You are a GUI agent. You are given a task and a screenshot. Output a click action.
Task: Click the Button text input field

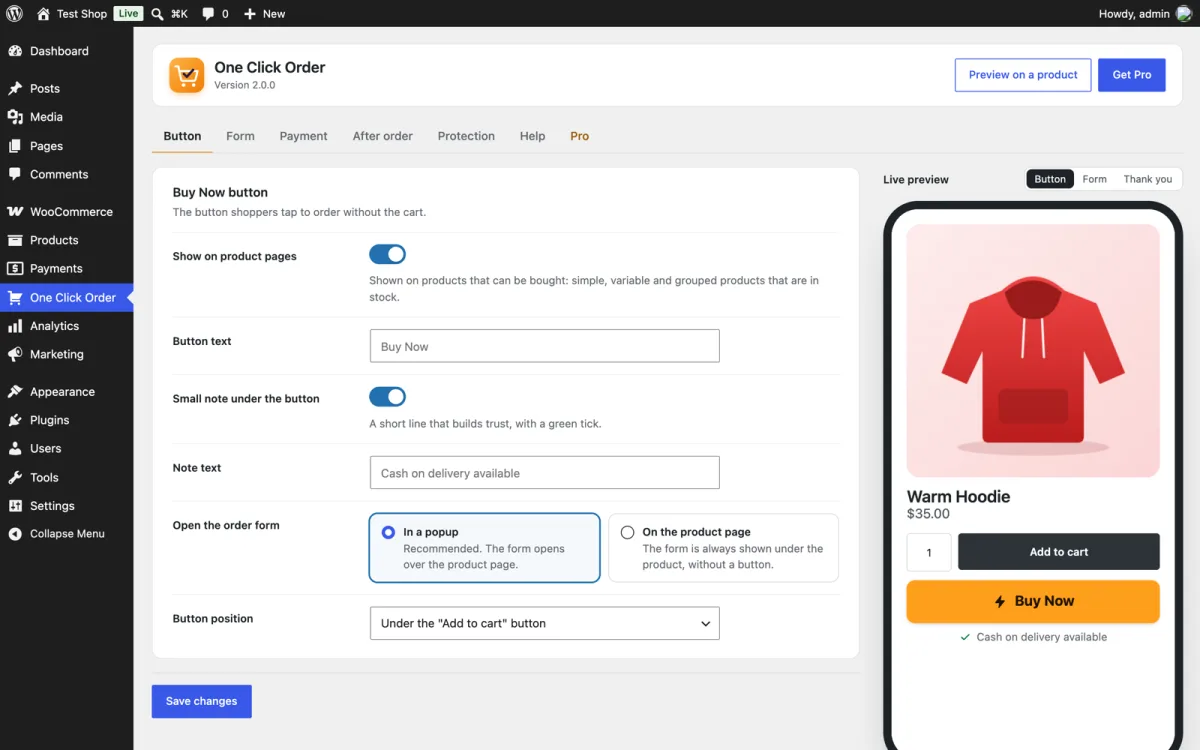pos(544,346)
